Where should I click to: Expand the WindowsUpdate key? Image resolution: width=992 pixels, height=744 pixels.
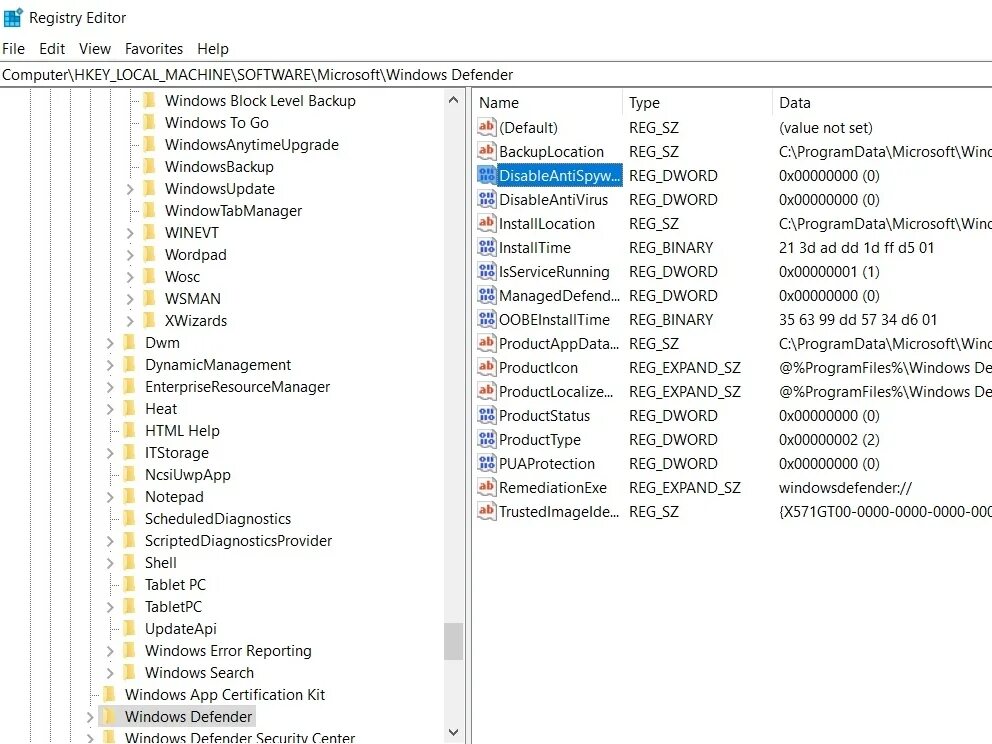[130, 189]
